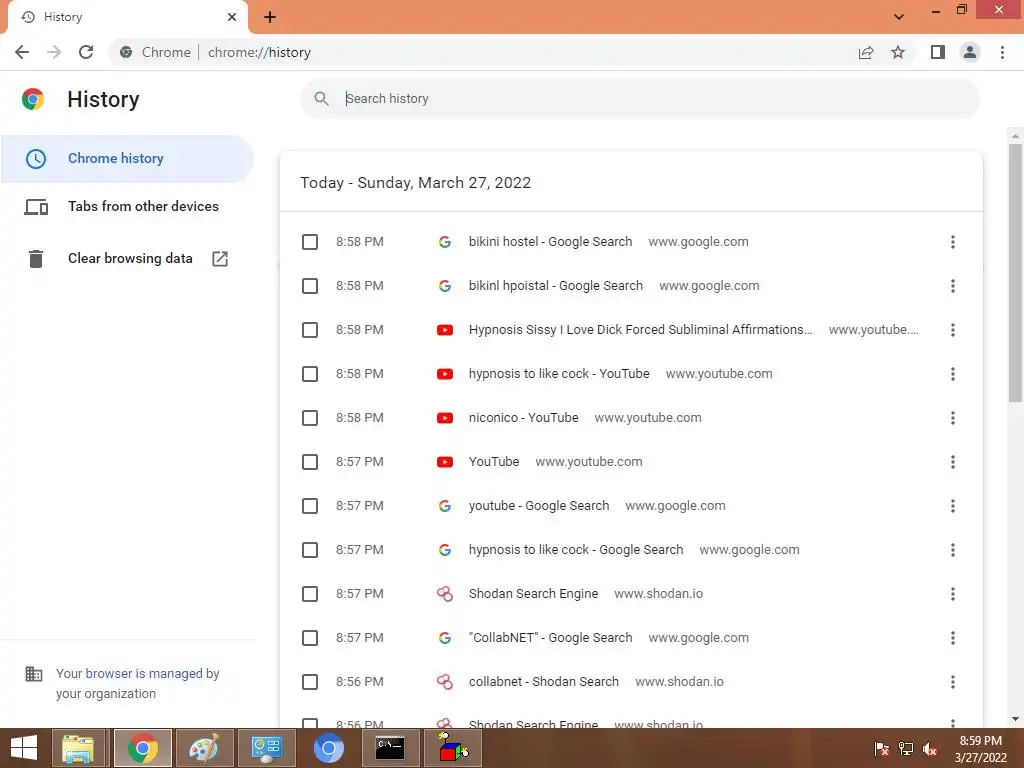Open the bikini hostel - Google Search link

click(x=550, y=242)
